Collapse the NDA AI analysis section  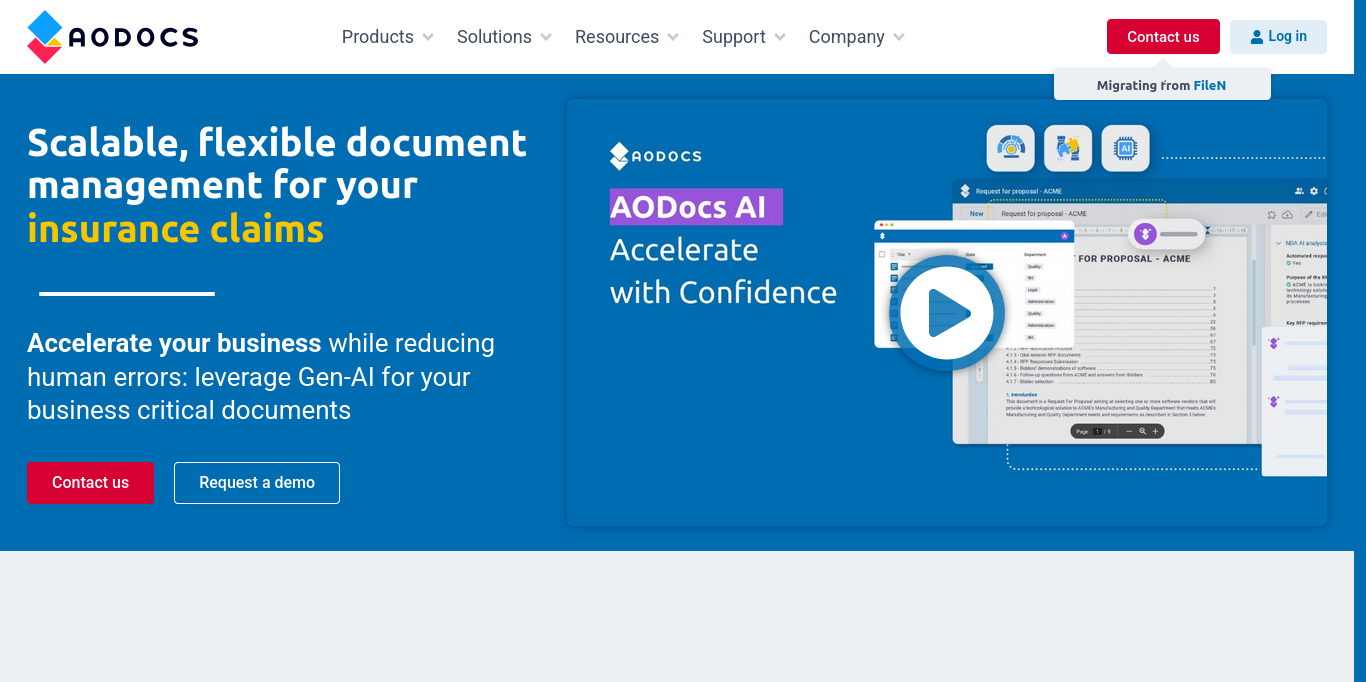(x=1277, y=242)
